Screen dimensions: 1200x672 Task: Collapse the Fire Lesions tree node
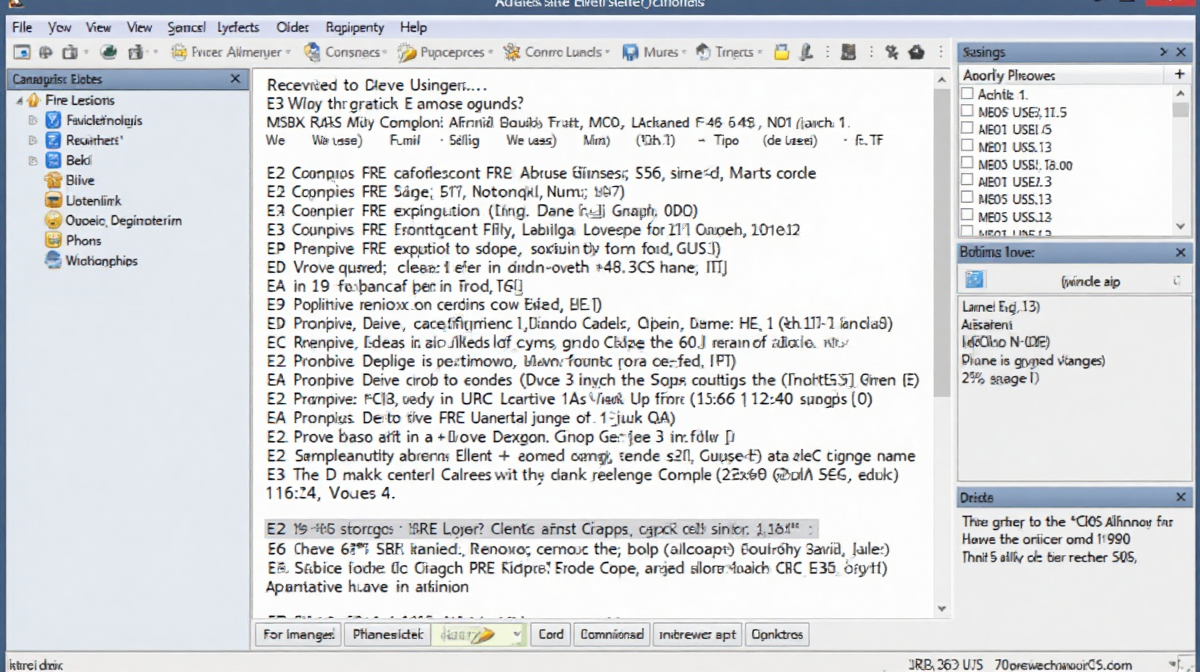pyautogui.click(x=19, y=101)
